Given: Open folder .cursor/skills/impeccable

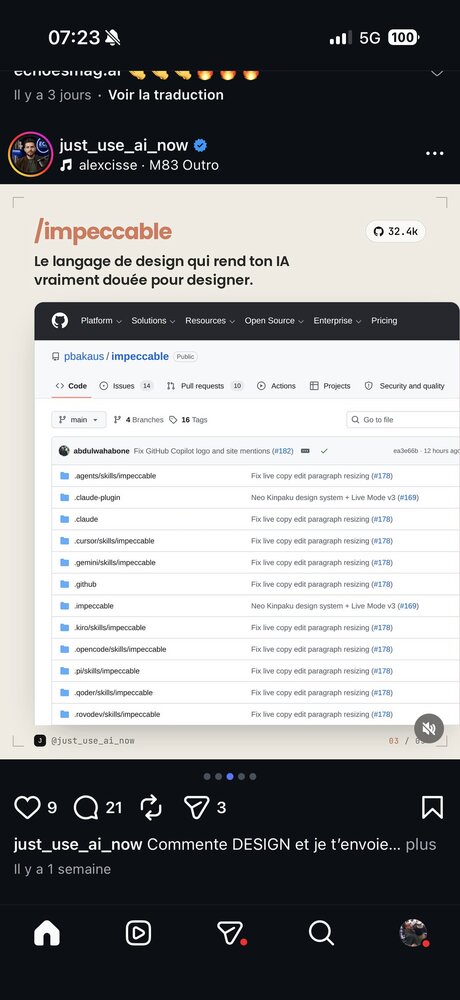Looking at the screenshot, I should (114, 541).
